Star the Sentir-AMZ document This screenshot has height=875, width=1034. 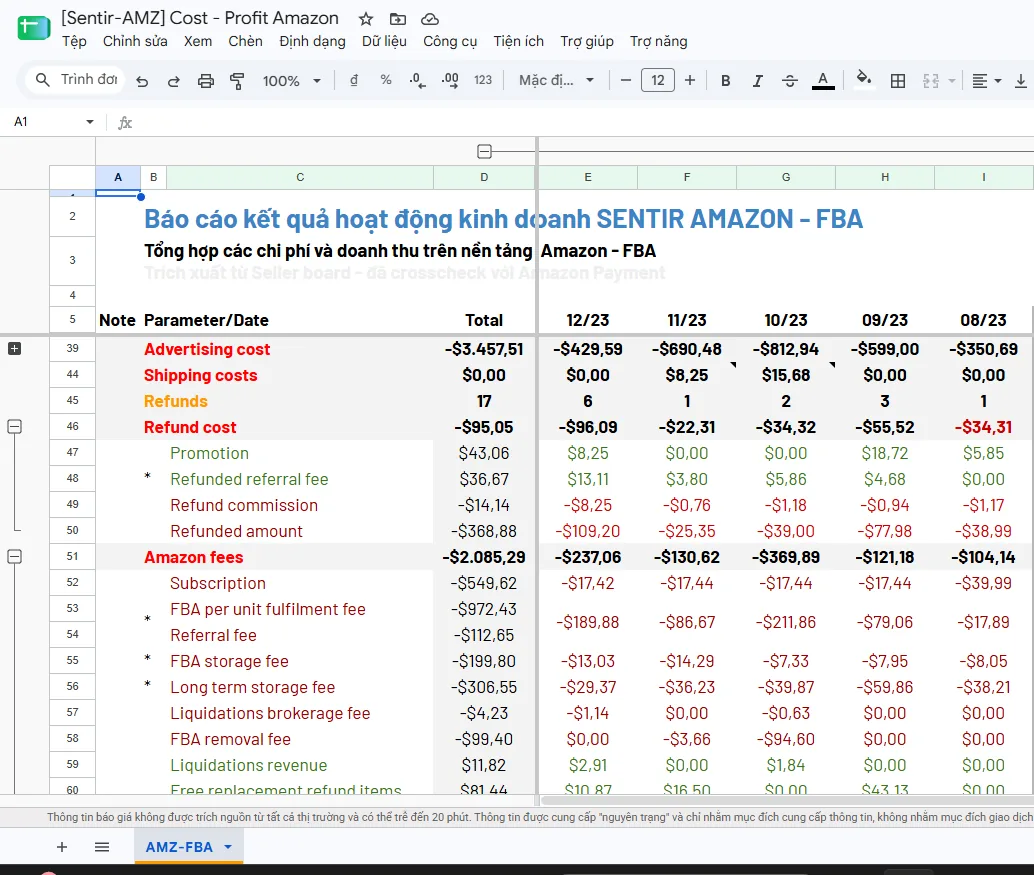[366, 19]
